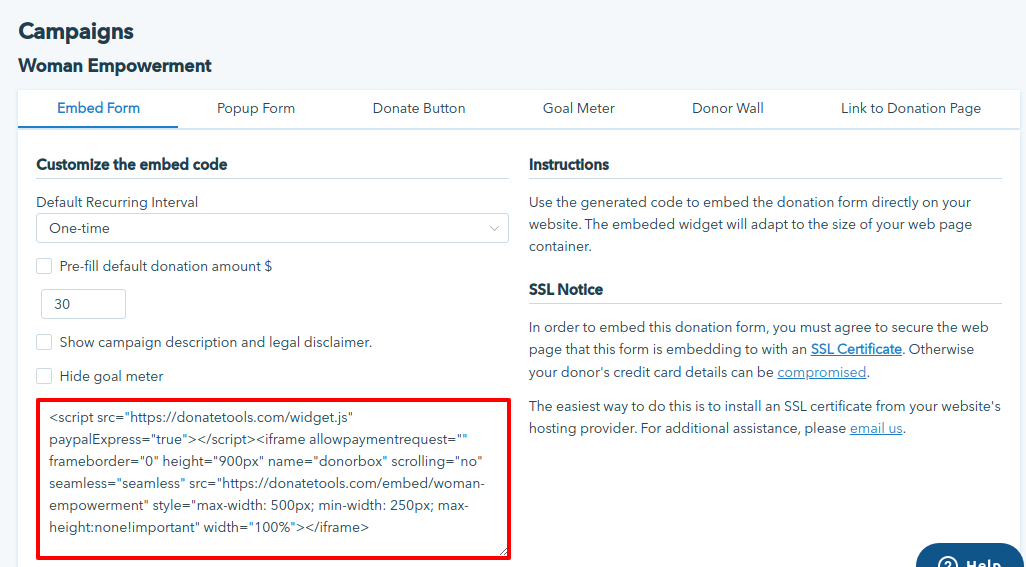The width and height of the screenshot is (1026, 567).
Task: Toggle Show campaign description and legal disclaimer
Action: 44,342
